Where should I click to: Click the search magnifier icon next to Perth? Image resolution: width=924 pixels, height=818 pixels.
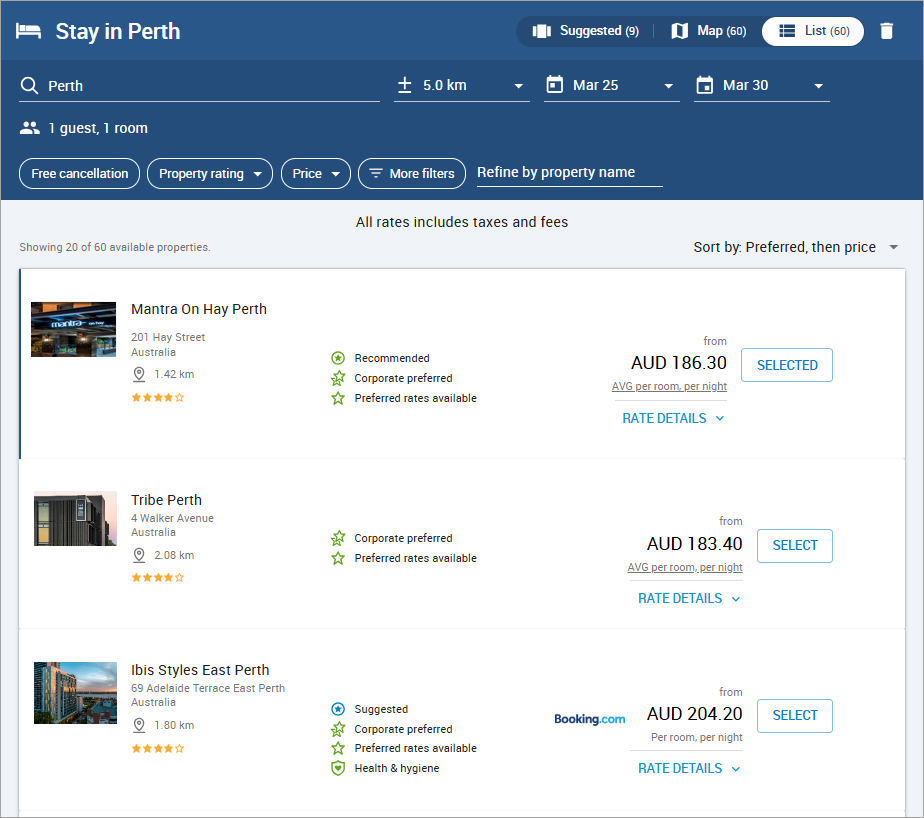point(29,86)
